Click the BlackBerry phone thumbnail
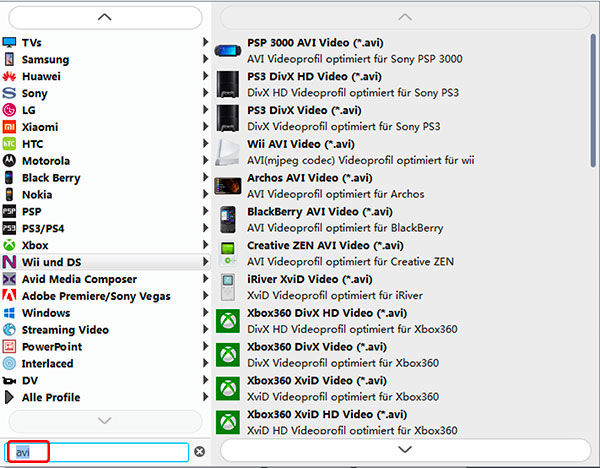 228,220
